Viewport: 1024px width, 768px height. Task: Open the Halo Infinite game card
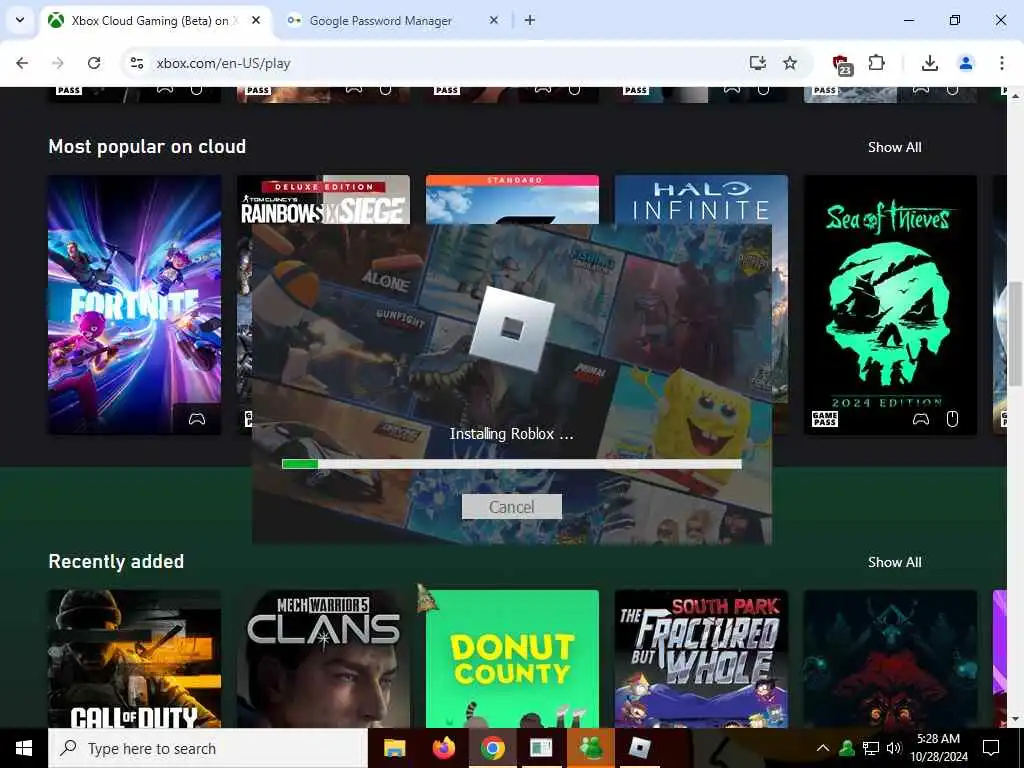coord(701,199)
